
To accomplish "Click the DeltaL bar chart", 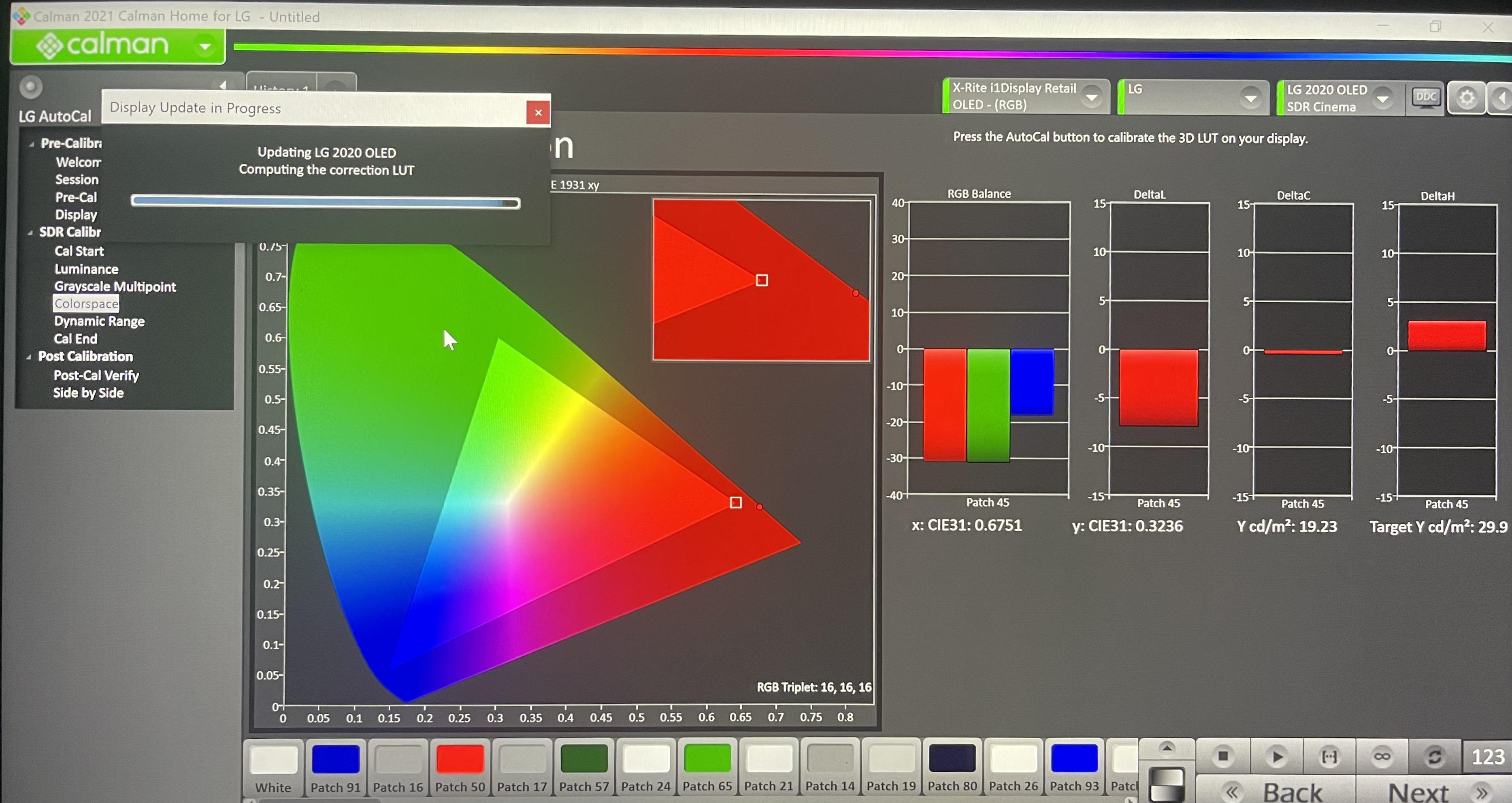I will click(x=1158, y=350).
